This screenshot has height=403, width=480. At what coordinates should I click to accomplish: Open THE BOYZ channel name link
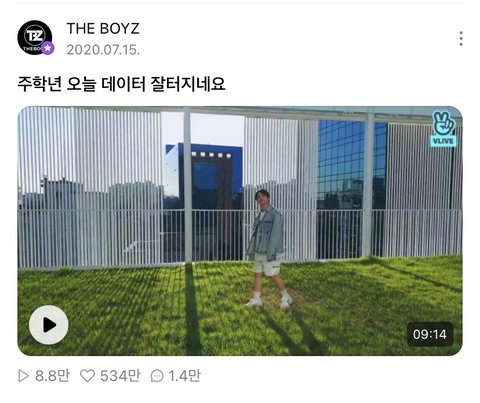[103, 28]
